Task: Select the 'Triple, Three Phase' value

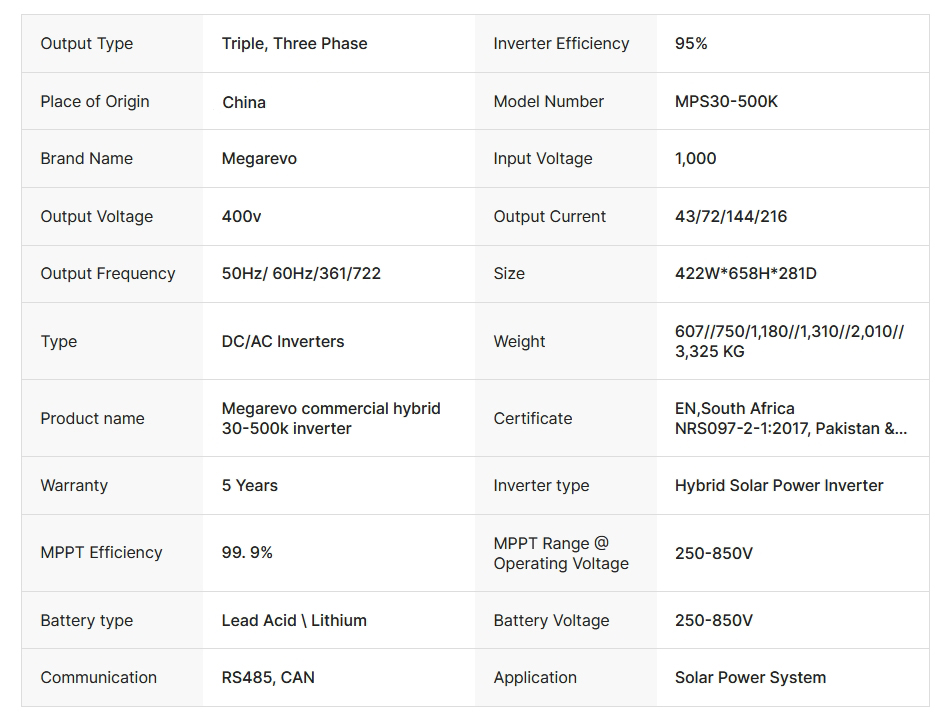Action: pyautogui.click(x=294, y=44)
